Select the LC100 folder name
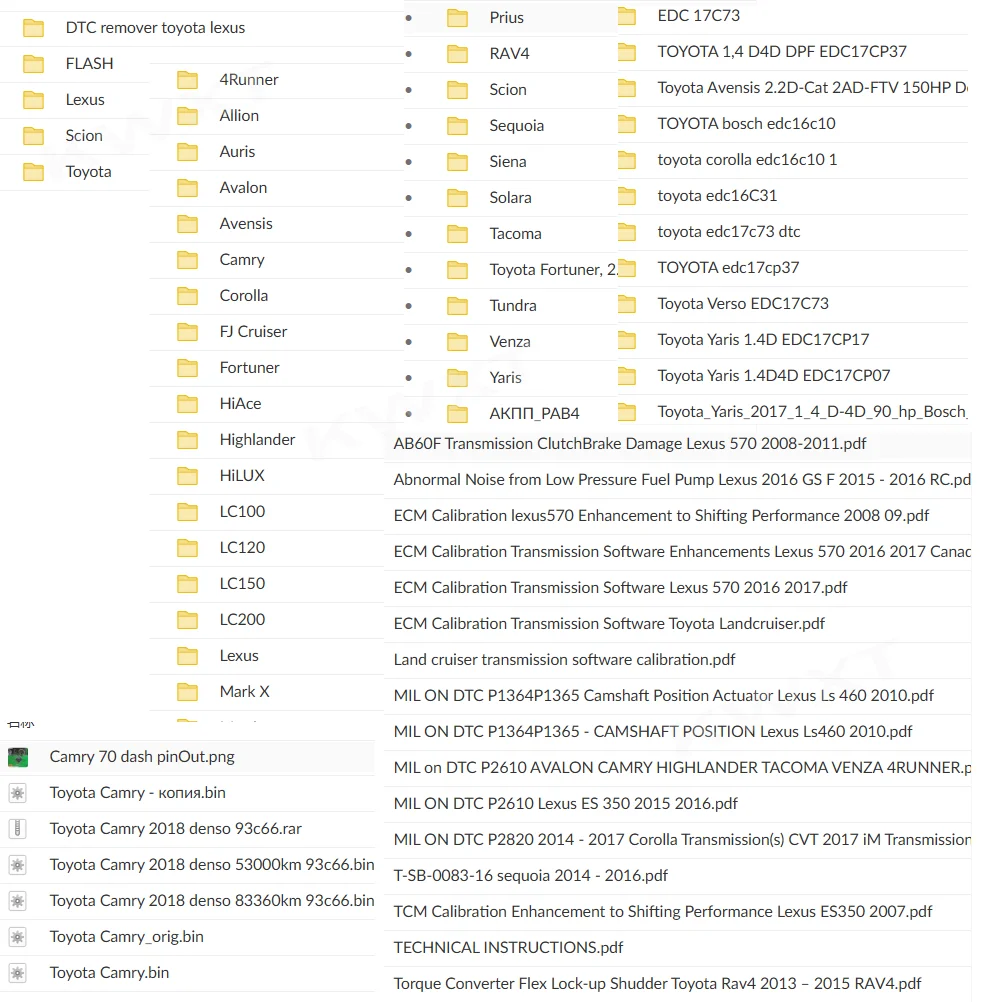1000x1002 pixels. point(242,512)
